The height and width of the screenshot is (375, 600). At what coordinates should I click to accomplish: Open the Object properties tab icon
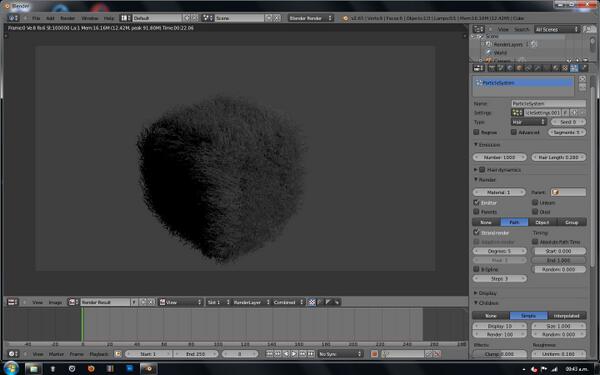(x=519, y=68)
